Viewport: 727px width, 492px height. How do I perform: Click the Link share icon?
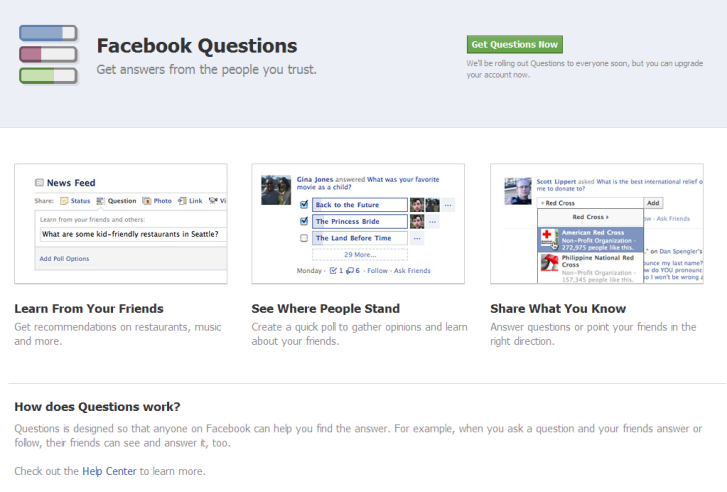coord(182,201)
